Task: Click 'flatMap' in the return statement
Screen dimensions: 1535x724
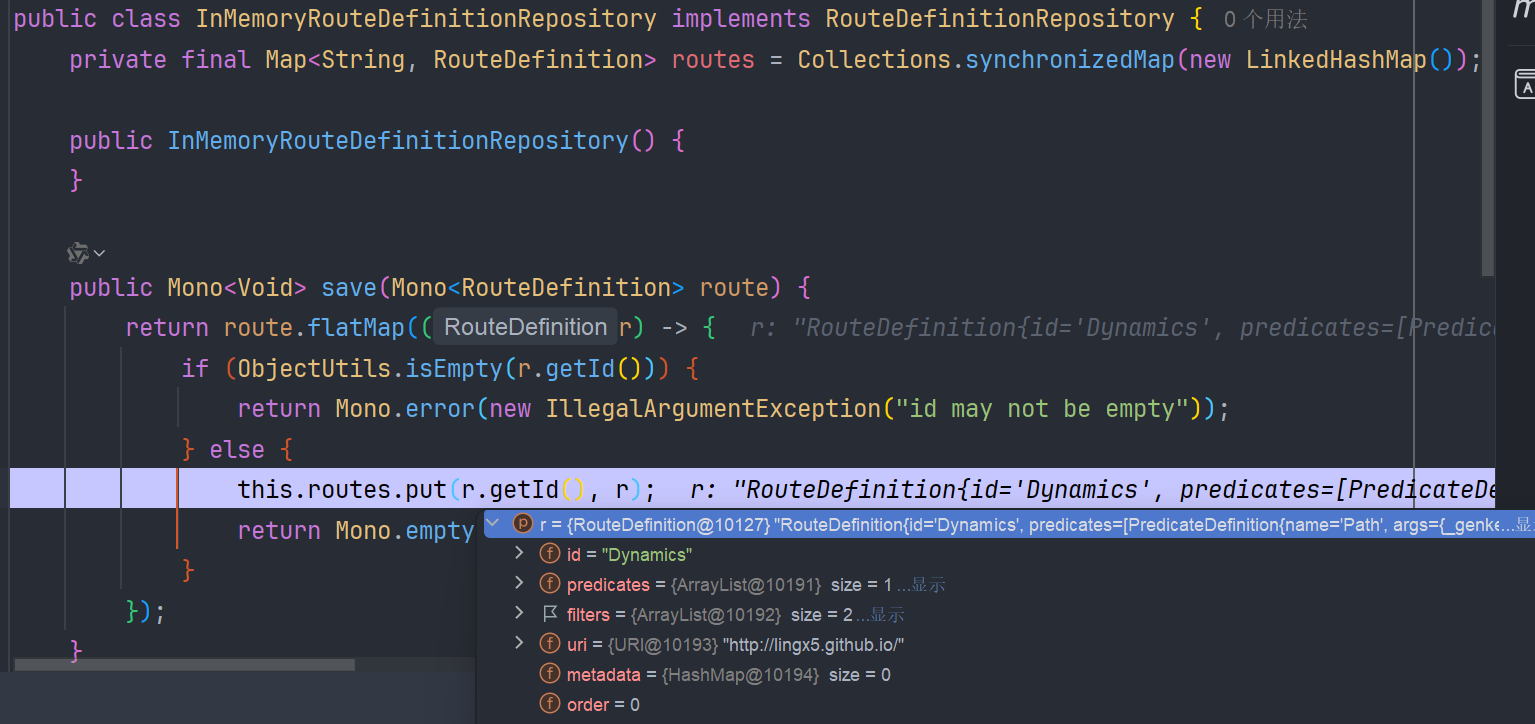Action: 356,327
